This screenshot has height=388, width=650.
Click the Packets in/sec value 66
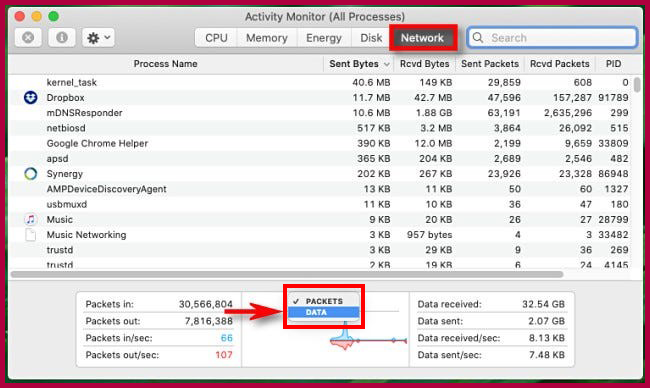[x=226, y=338]
